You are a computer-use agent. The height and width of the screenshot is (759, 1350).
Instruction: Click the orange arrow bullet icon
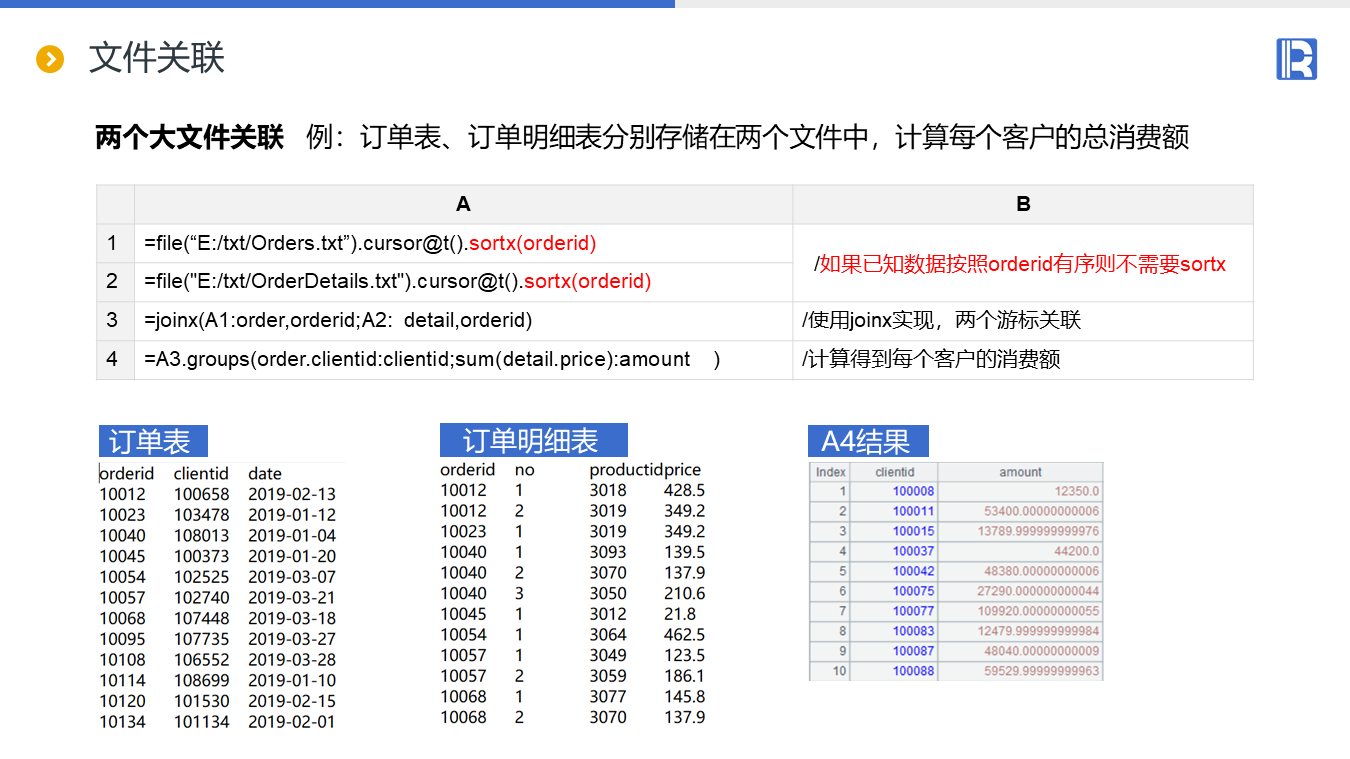(x=50, y=59)
